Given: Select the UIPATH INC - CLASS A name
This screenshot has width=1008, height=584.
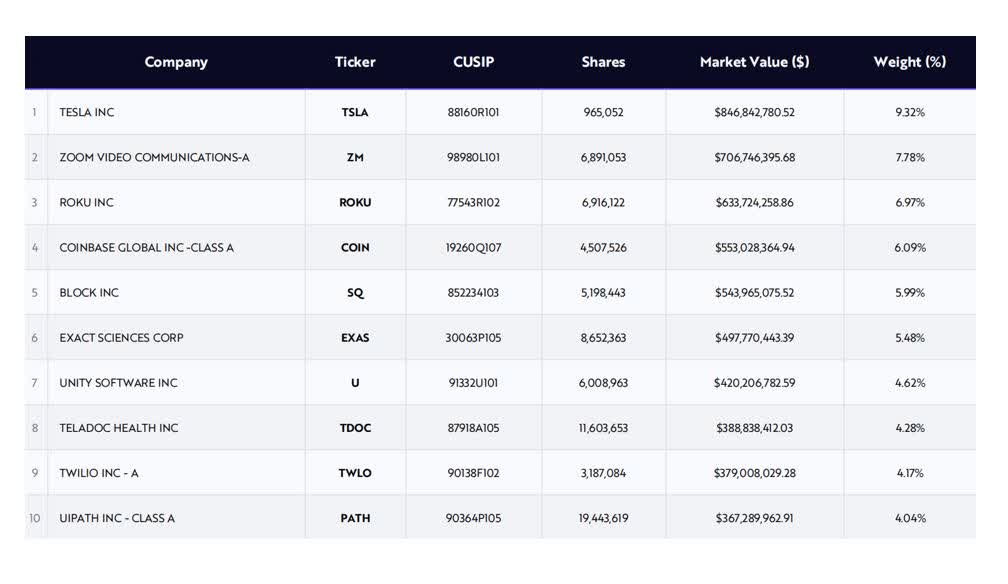Looking at the screenshot, I should pos(117,518).
